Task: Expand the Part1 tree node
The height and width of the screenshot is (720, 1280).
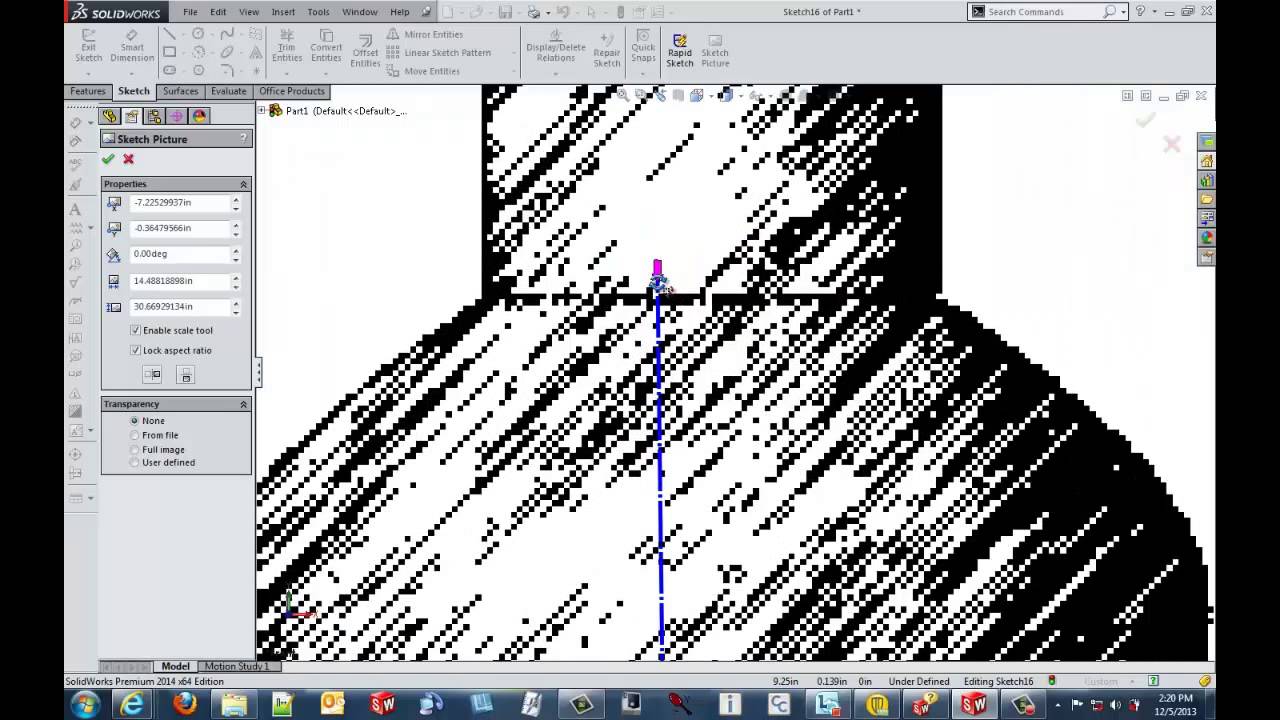Action: point(262,110)
